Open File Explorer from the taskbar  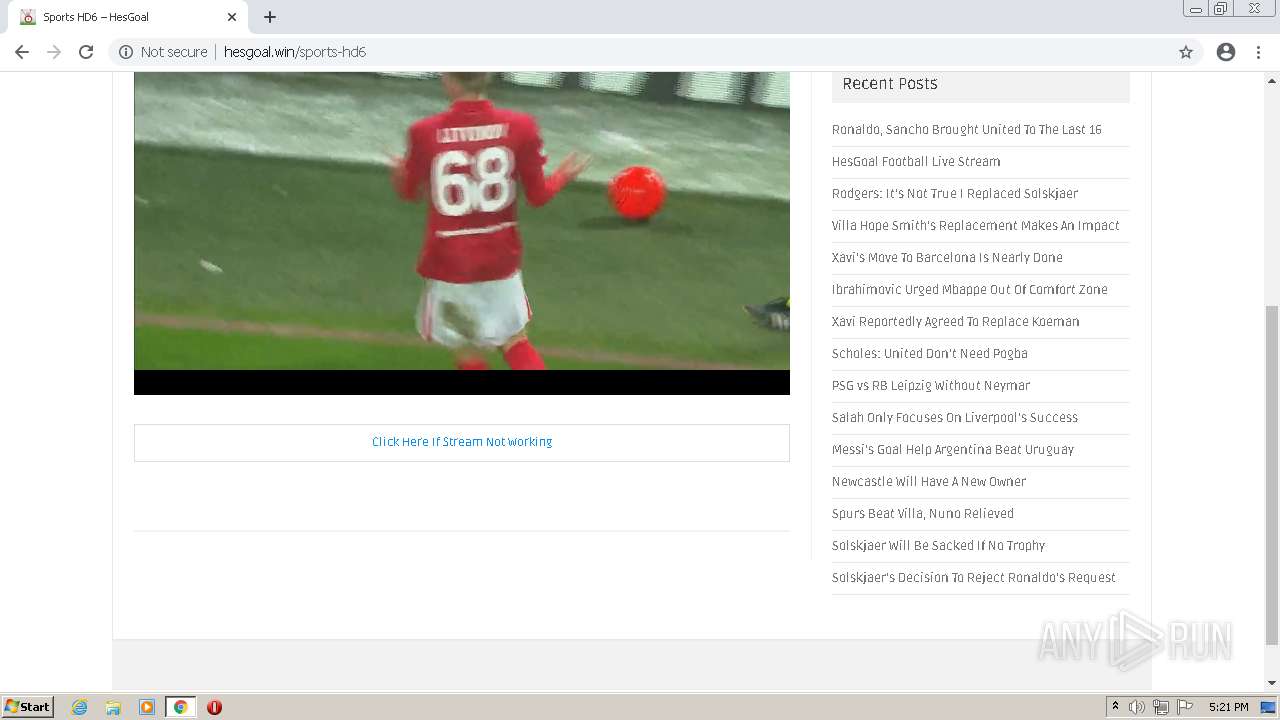click(113, 707)
